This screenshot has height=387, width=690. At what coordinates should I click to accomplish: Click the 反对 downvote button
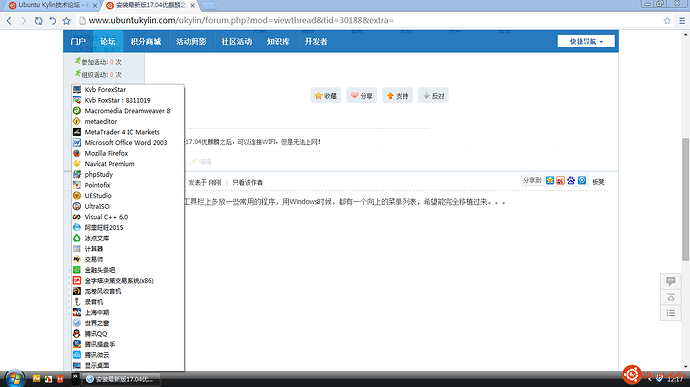click(x=433, y=96)
